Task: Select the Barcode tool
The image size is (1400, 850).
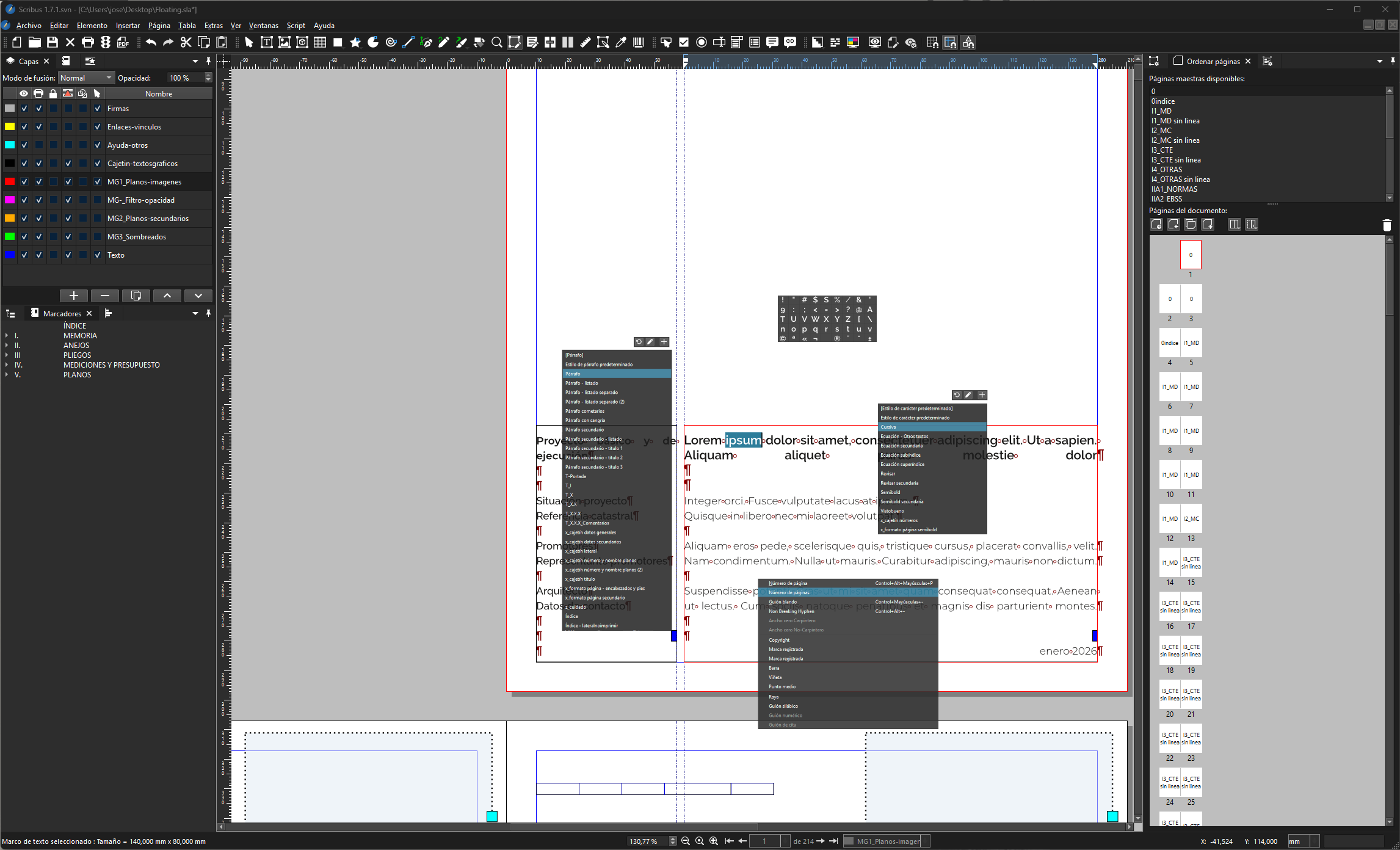Action: pos(639,42)
